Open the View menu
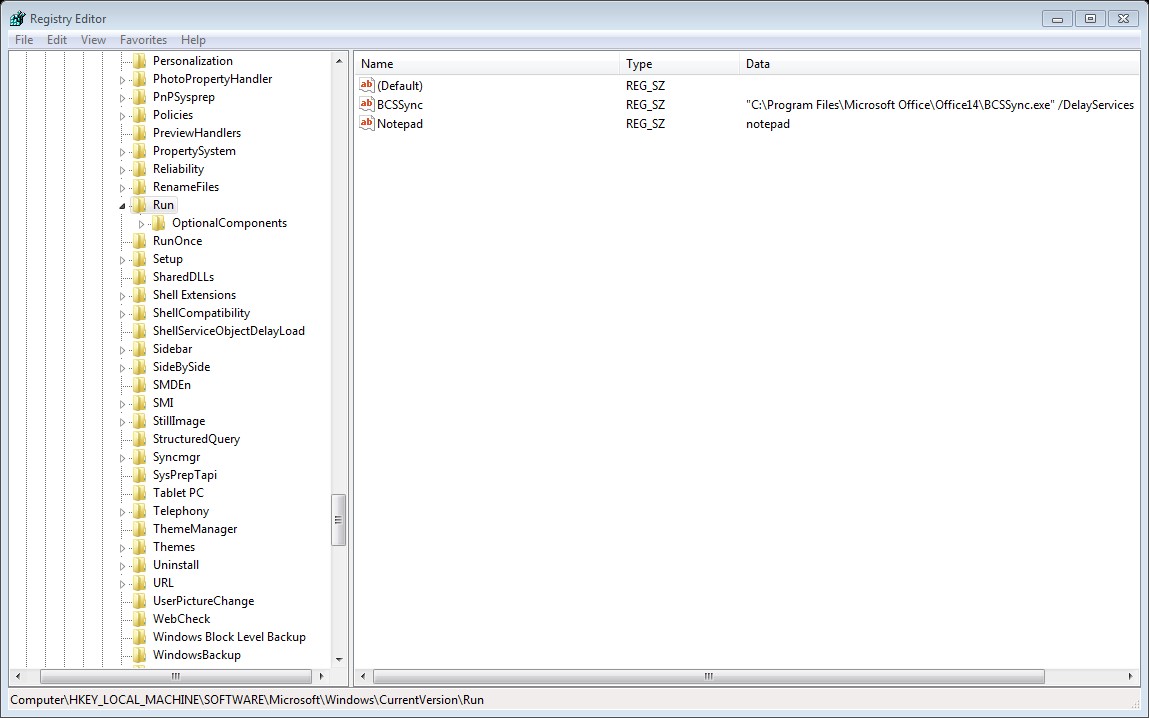 [x=93, y=40]
